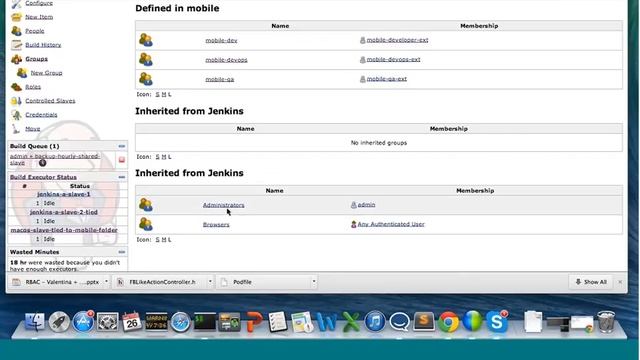Open the jenkins-a-slave-2-tied executor link
The height and width of the screenshot is (360, 640).
(64, 212)
